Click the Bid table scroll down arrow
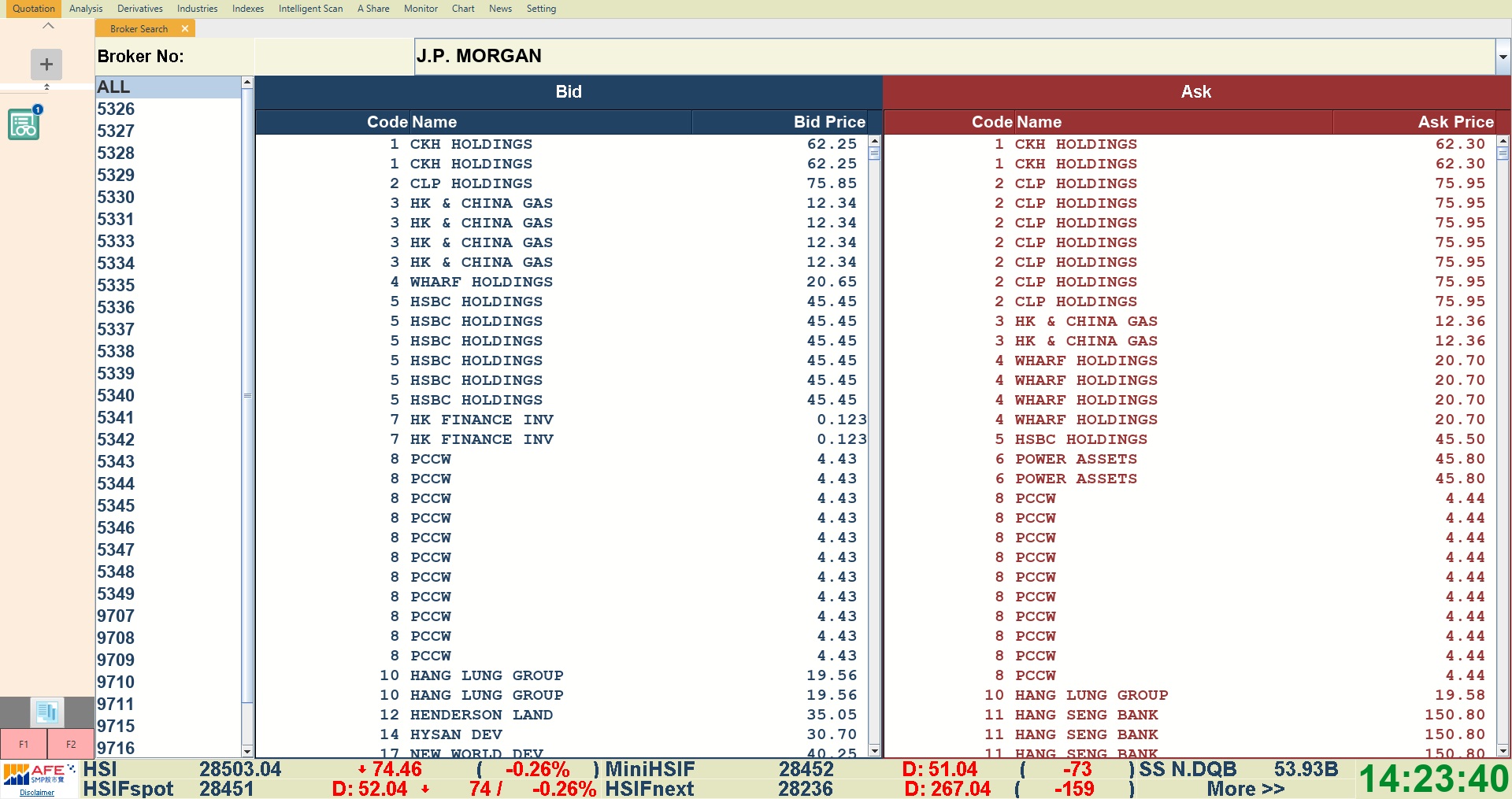Viewport: 1512px width, 799px height. coord(874,751)
